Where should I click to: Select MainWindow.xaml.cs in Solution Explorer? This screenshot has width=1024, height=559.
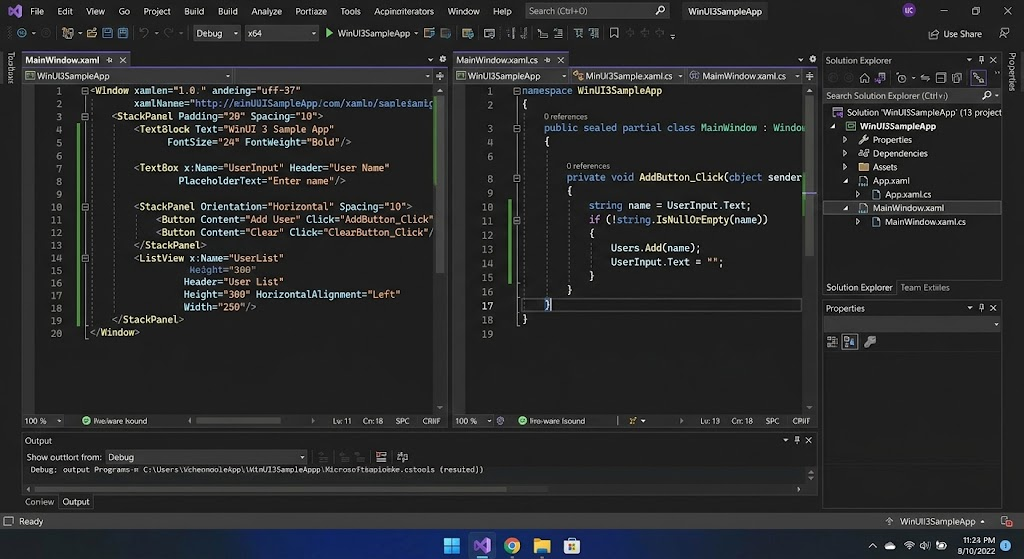(924, 221)
